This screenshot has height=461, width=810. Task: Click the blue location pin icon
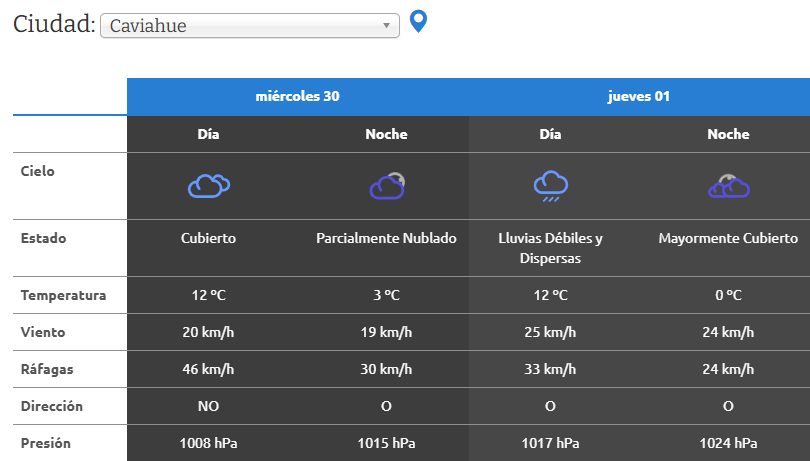coord(419,21)
